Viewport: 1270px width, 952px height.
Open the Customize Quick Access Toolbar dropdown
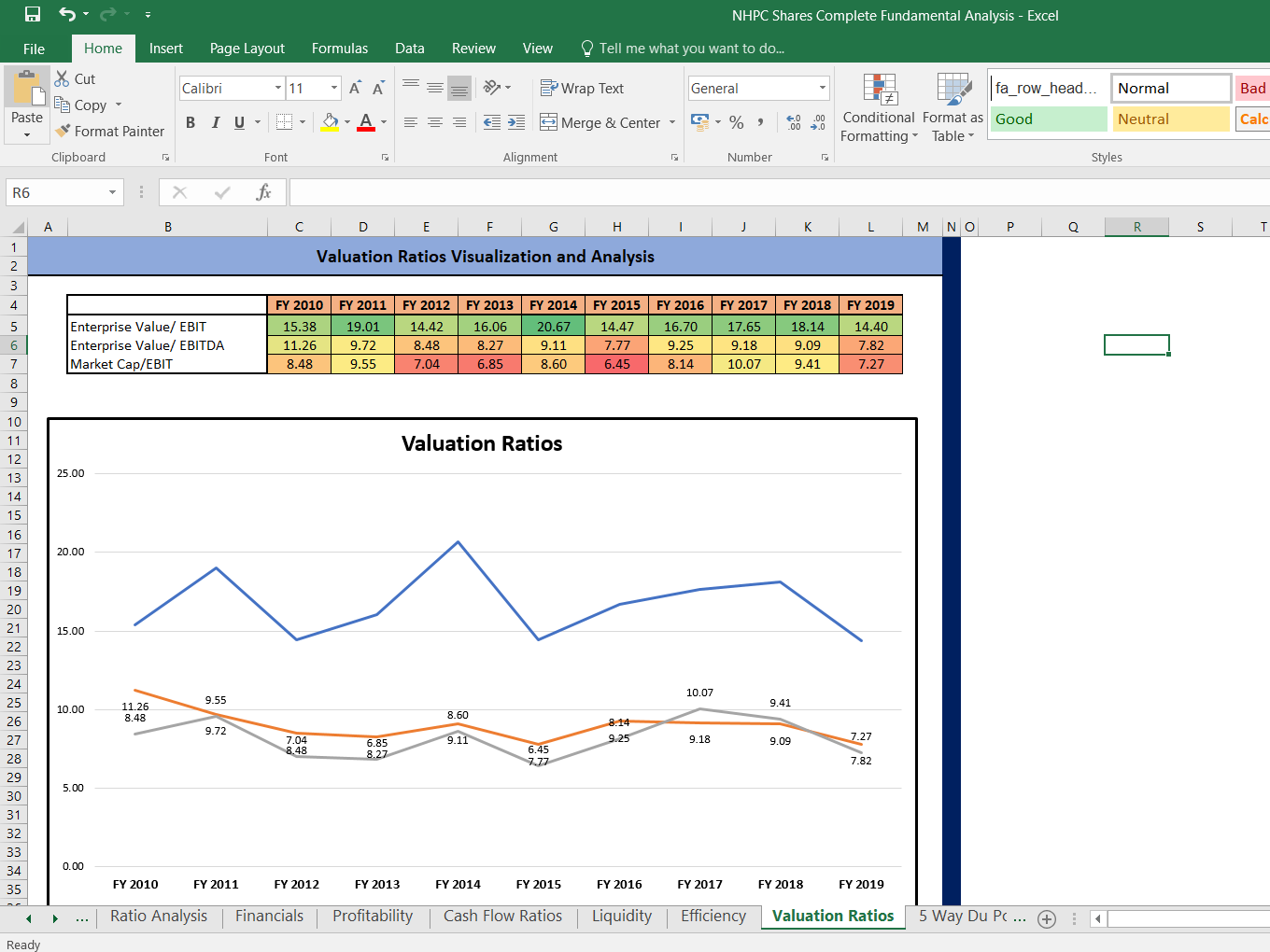148,14
